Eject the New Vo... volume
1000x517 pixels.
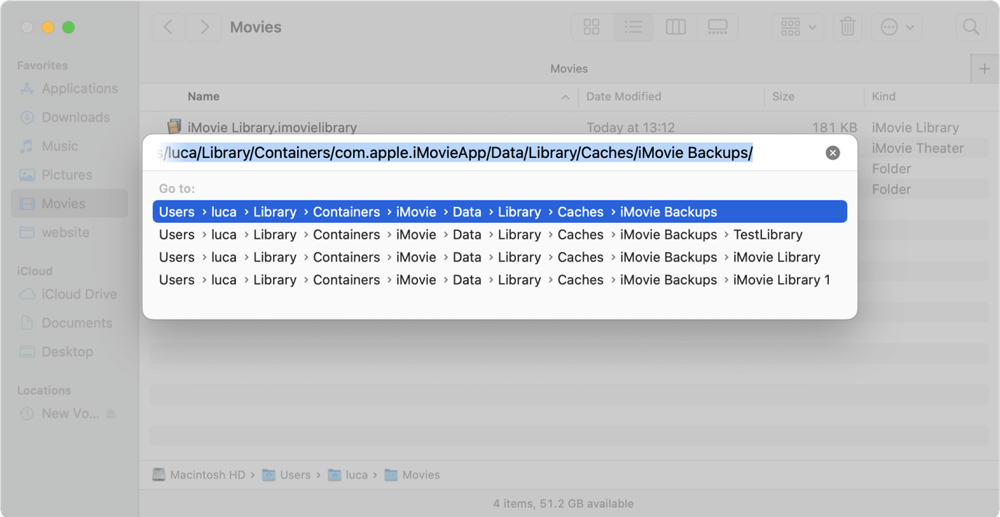111,413
